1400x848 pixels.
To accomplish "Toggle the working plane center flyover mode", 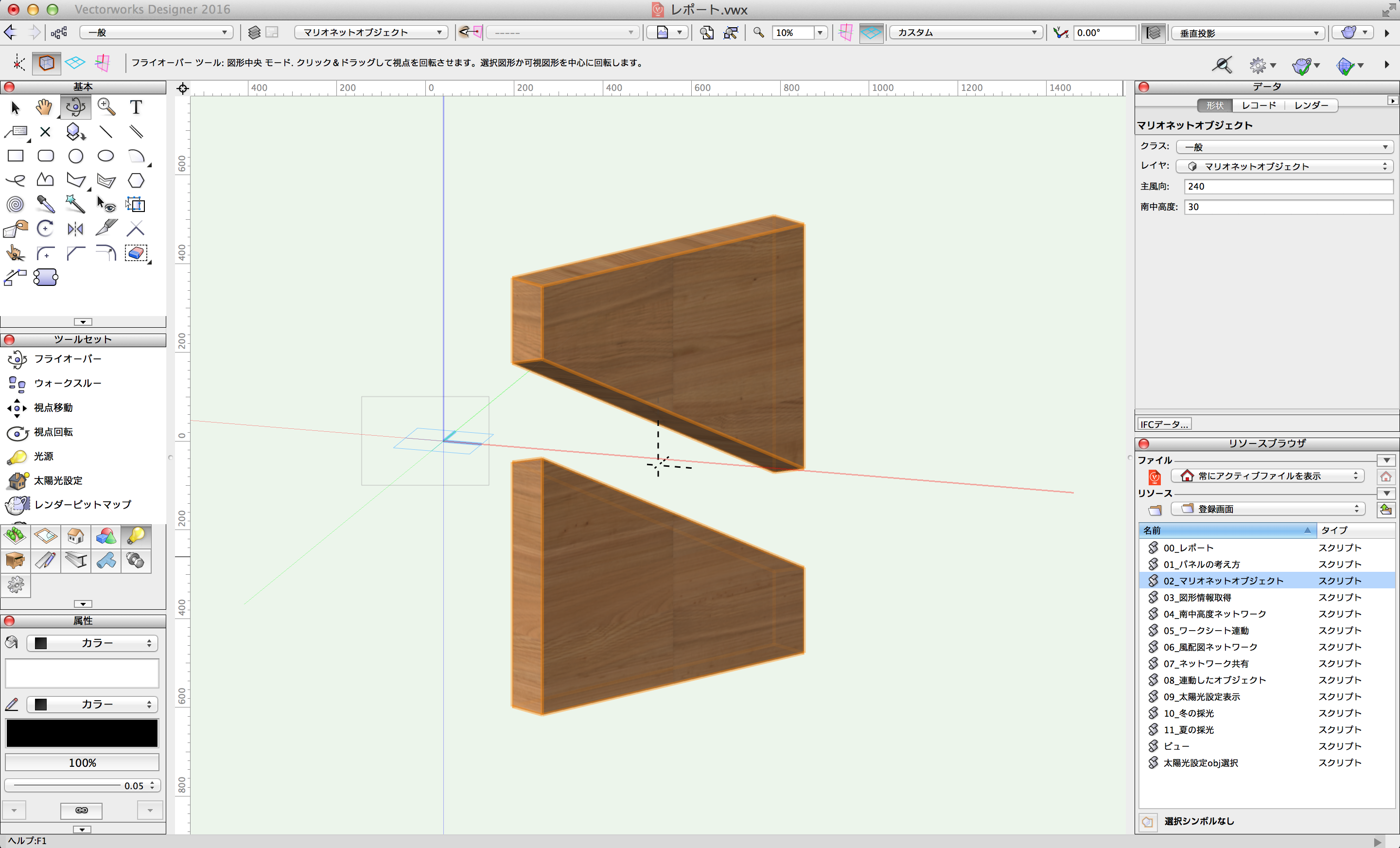I will [x=74, y=63].
